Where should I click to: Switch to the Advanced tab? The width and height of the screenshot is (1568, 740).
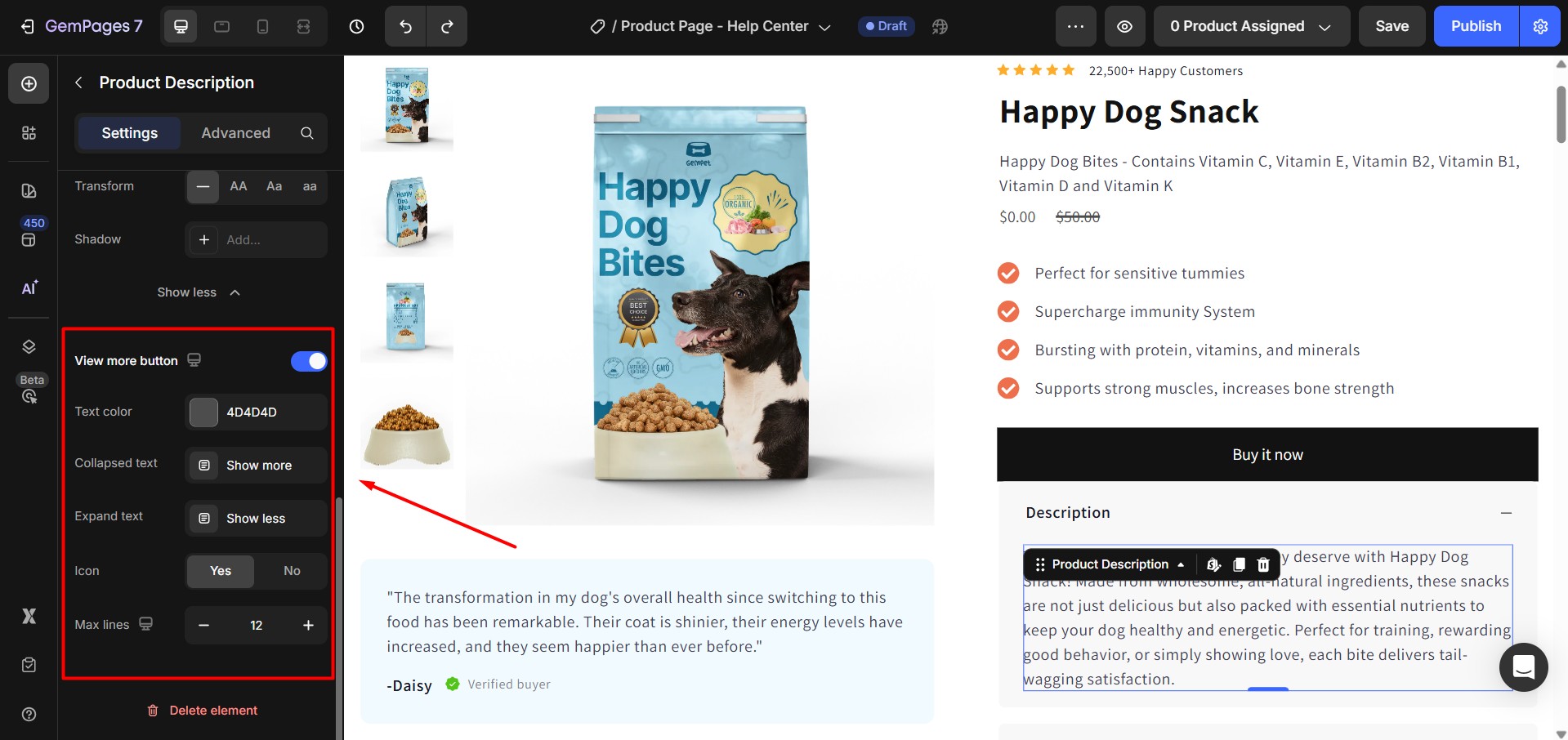pos(235,132)
